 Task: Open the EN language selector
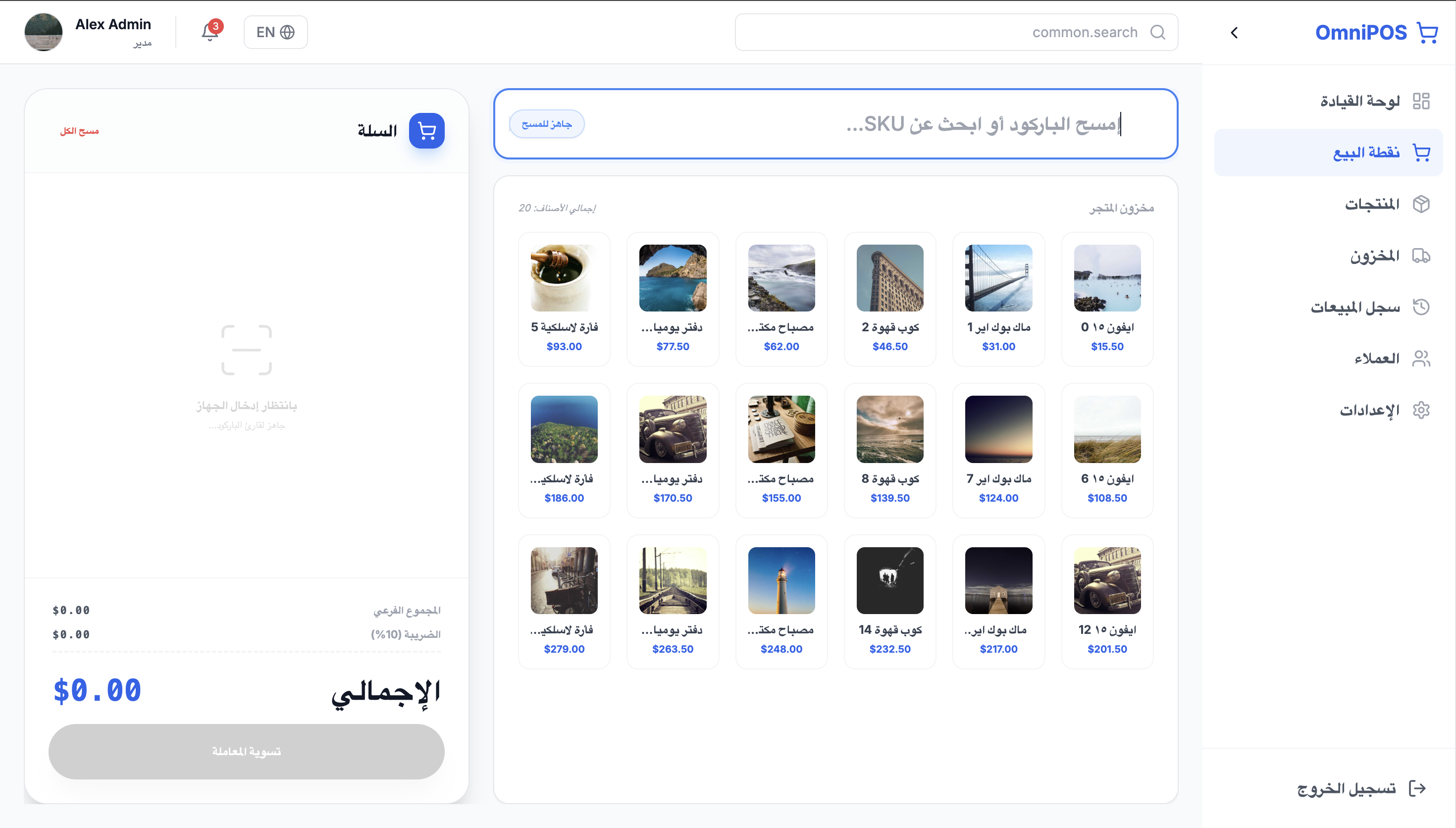click(x=275, y=32)
